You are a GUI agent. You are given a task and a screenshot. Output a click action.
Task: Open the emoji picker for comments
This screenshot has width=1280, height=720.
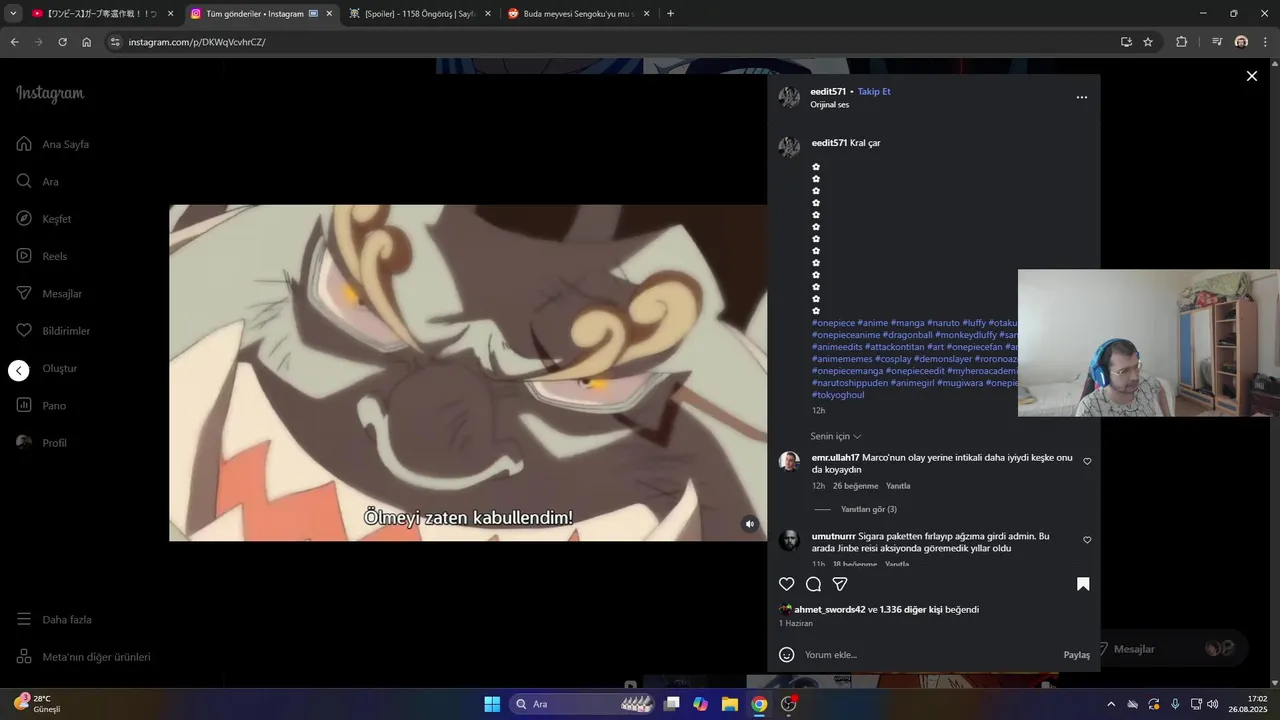(x=787, y=655)
